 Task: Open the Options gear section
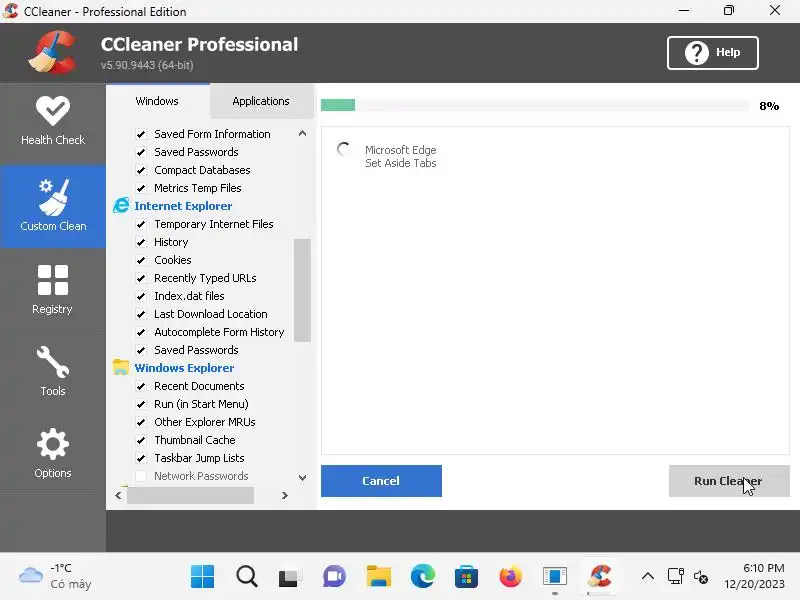point(53,453)
